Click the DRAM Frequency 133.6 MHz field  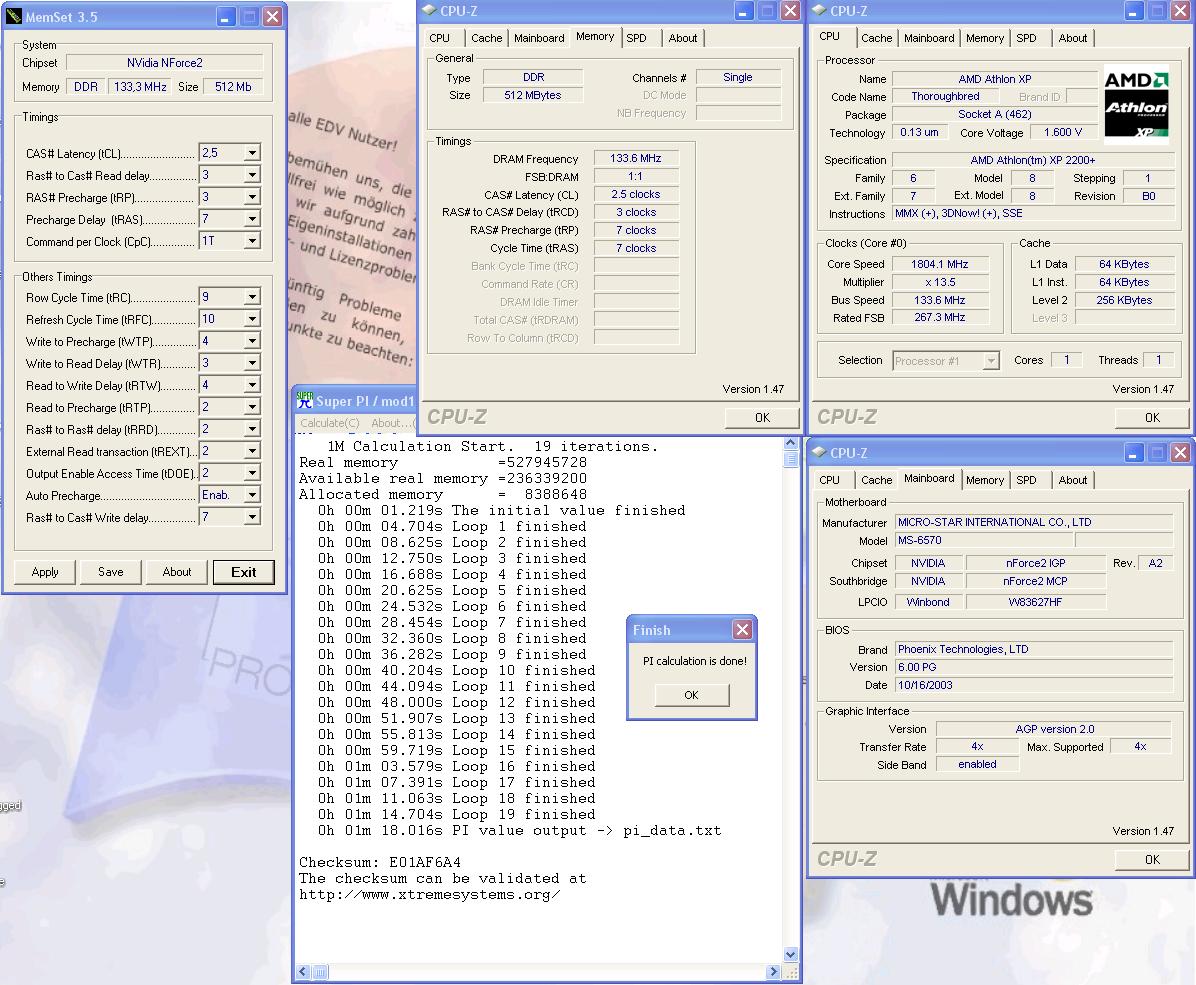[635, 159]
